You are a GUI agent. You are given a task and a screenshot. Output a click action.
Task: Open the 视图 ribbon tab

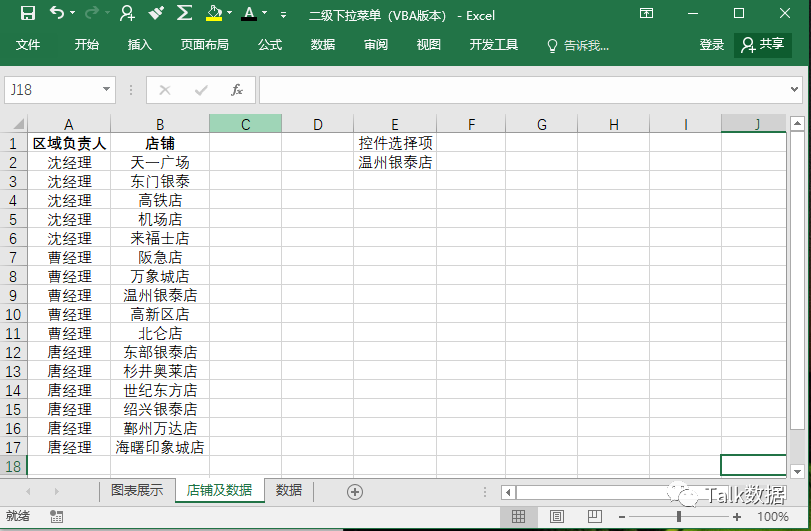point(429,45)
